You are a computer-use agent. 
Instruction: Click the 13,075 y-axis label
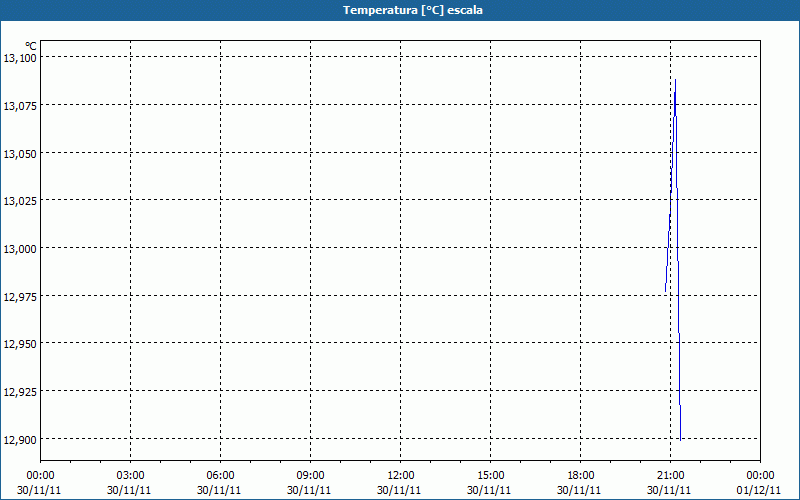[20, 106]
